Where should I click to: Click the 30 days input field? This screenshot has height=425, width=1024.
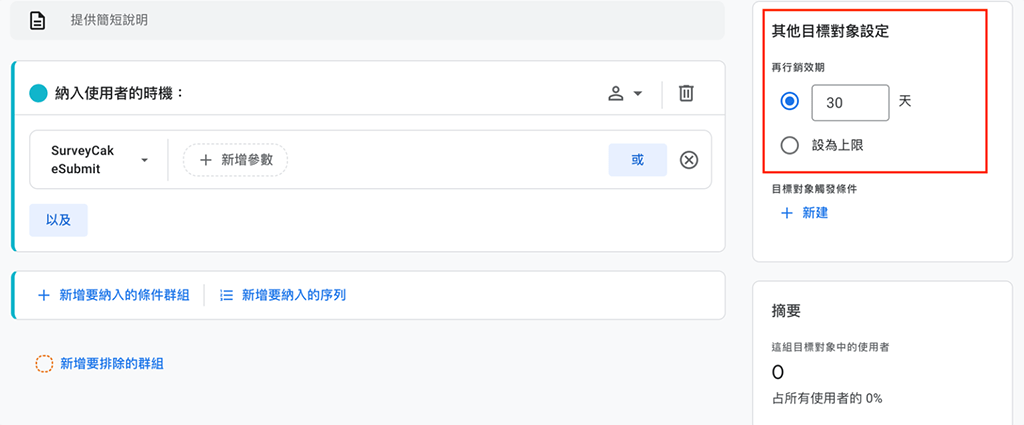tap(850, 102)
